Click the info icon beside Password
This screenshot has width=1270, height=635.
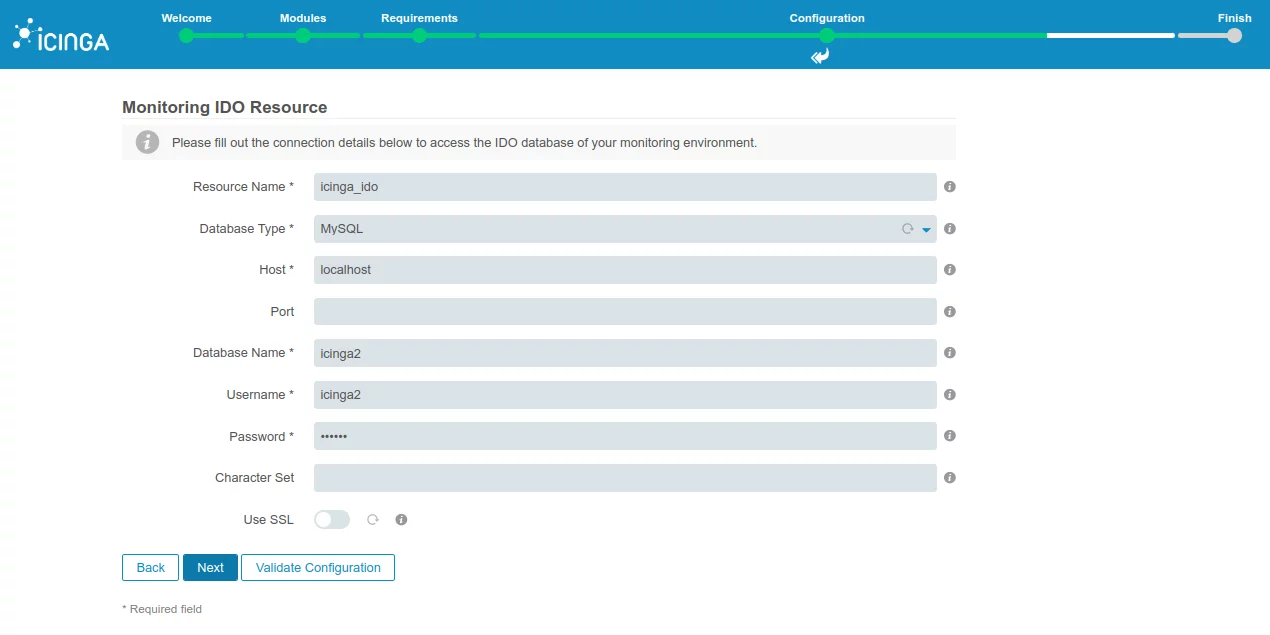(950, 436)
